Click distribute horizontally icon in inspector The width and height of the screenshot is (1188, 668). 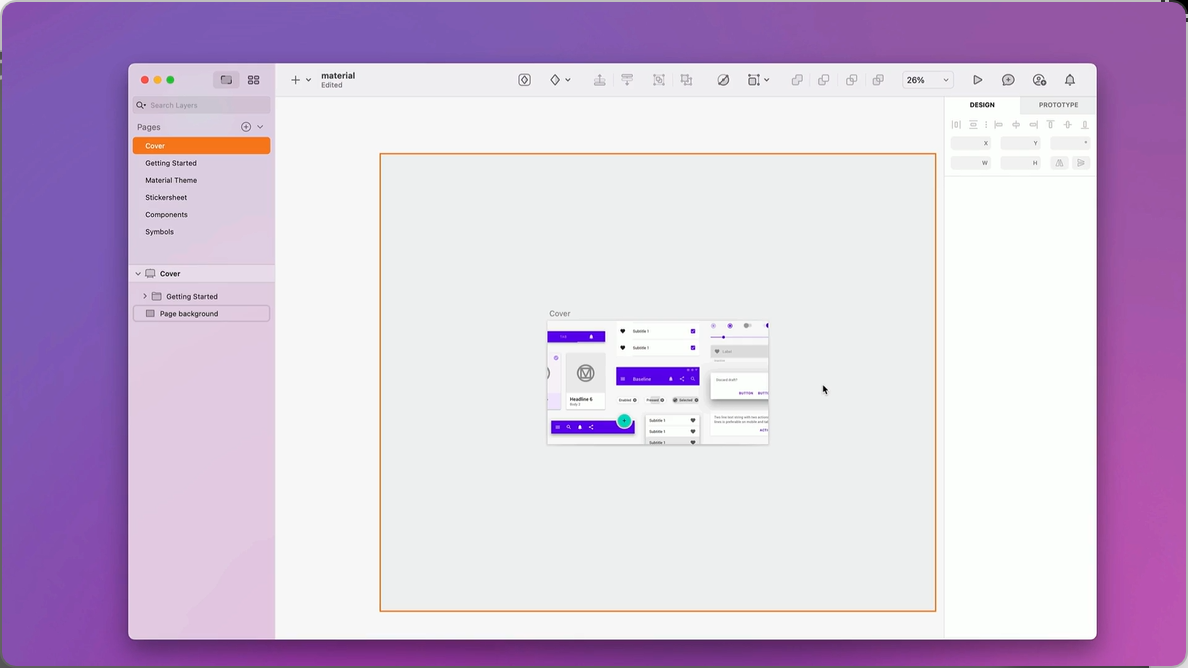click(x=956, y=124)
